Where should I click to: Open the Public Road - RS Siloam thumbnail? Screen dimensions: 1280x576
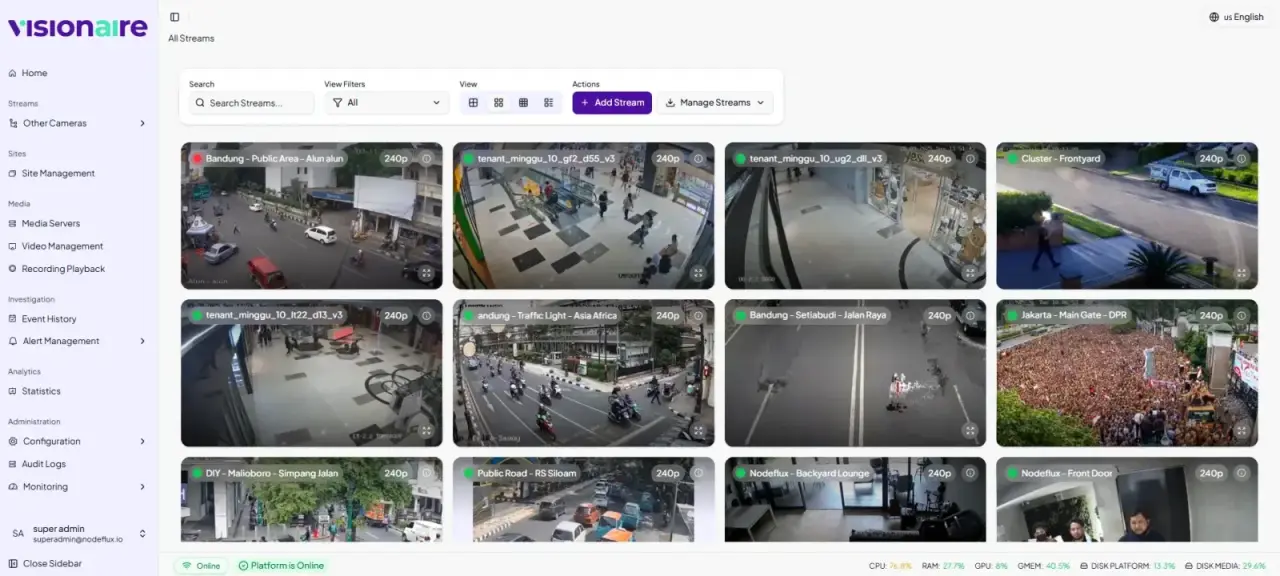pos(583,500)
